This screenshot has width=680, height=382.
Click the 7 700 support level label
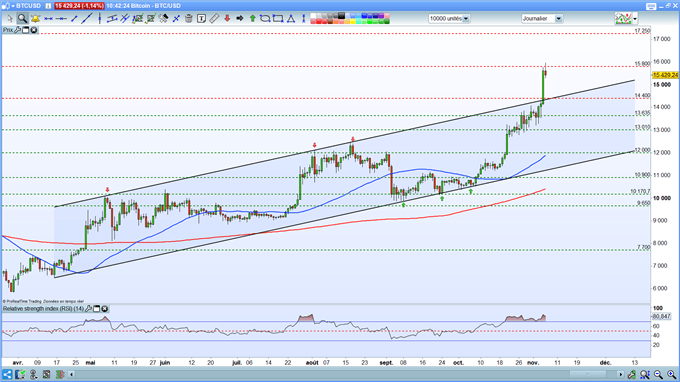pos(644,247)
